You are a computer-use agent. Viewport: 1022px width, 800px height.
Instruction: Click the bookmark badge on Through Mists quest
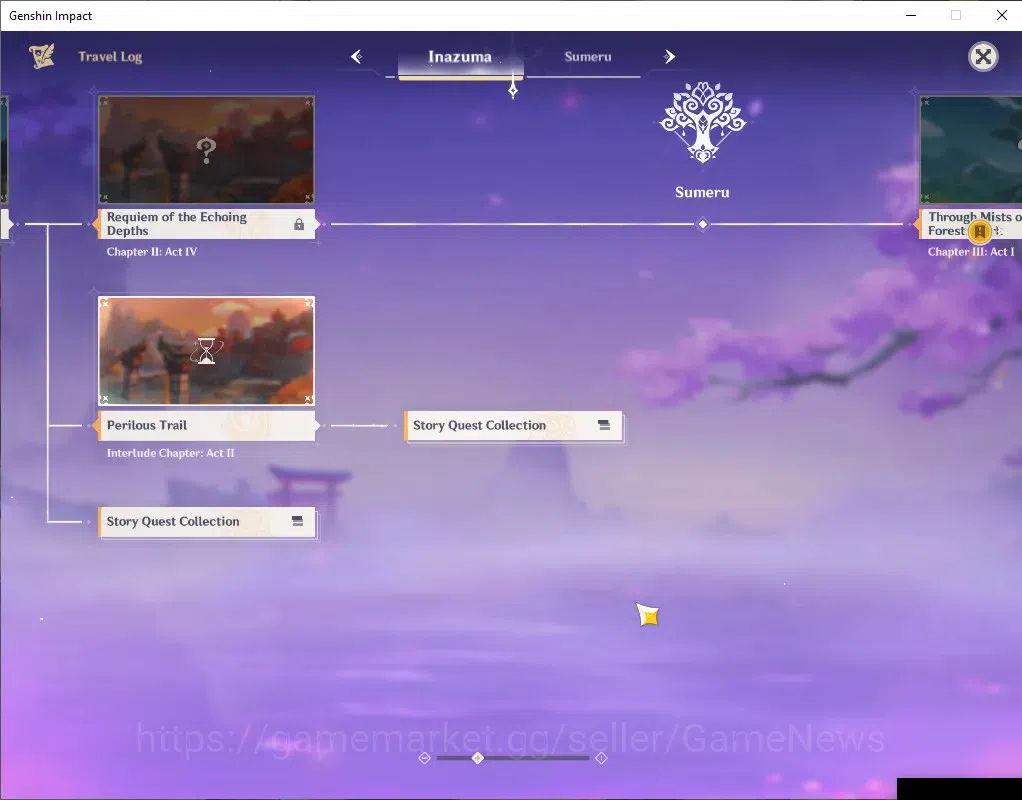[980, 231]
